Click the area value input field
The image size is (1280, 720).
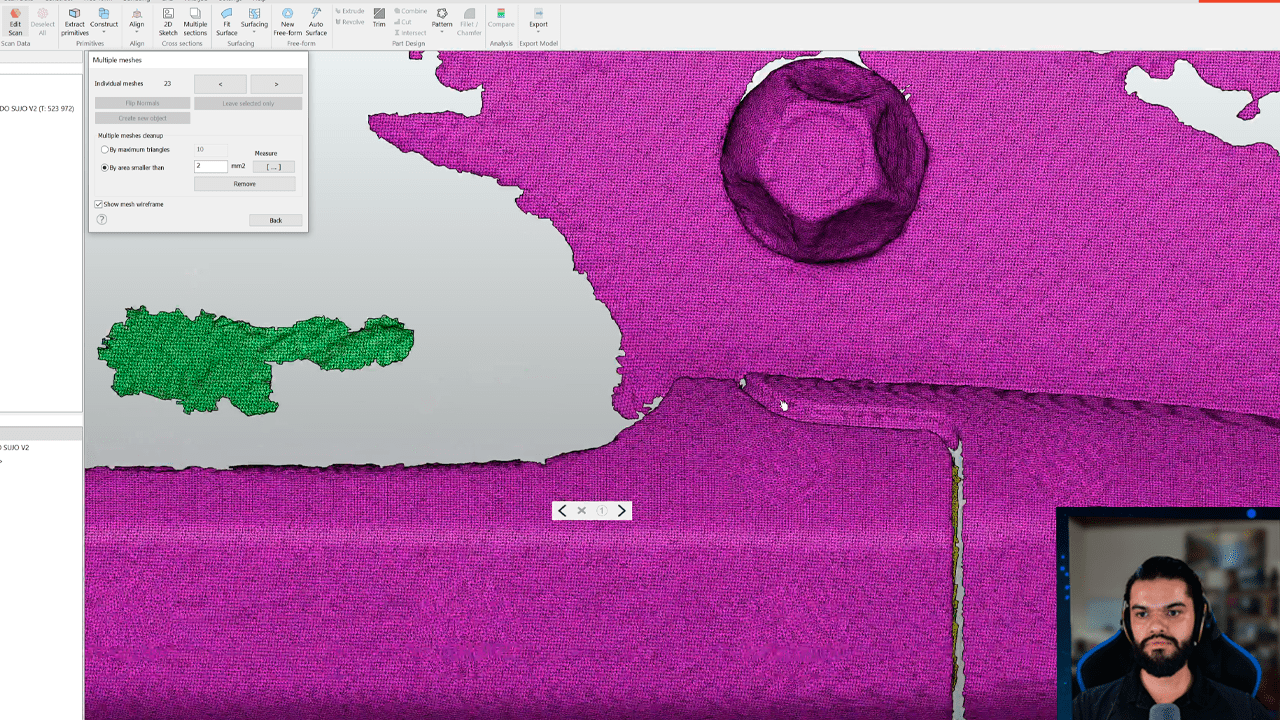(x=211, y=167)
